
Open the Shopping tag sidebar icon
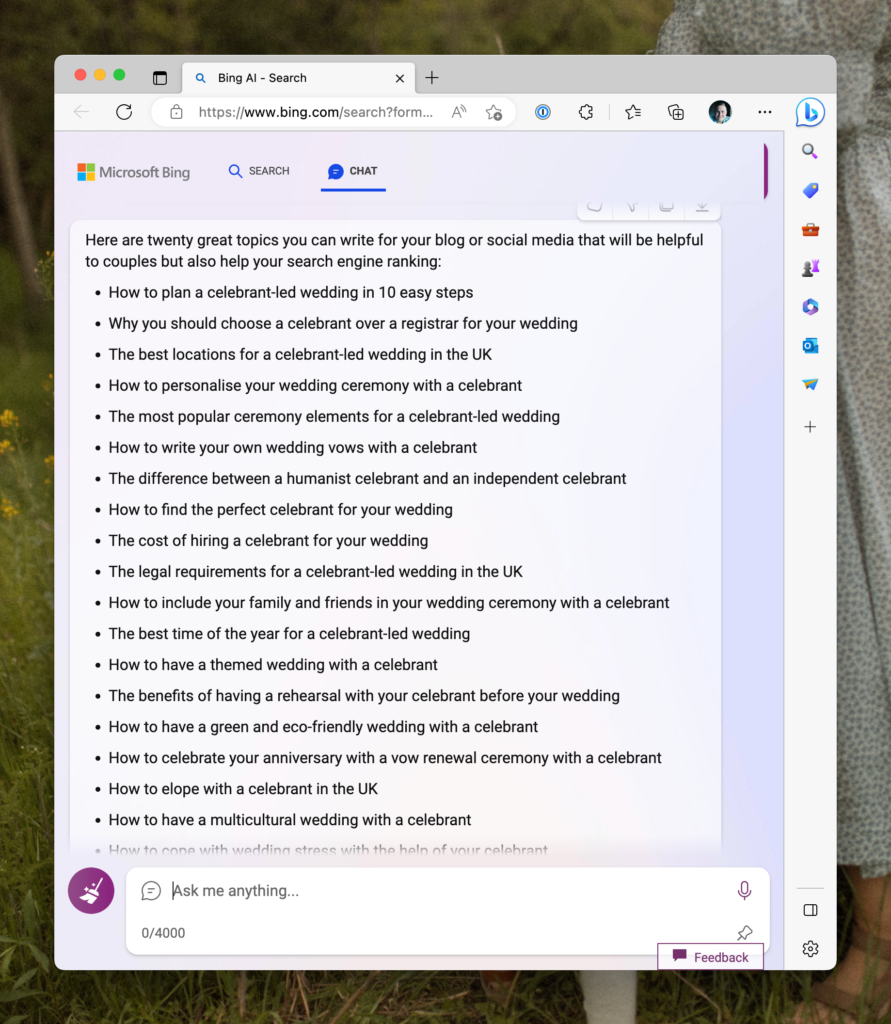click(810, 191)
